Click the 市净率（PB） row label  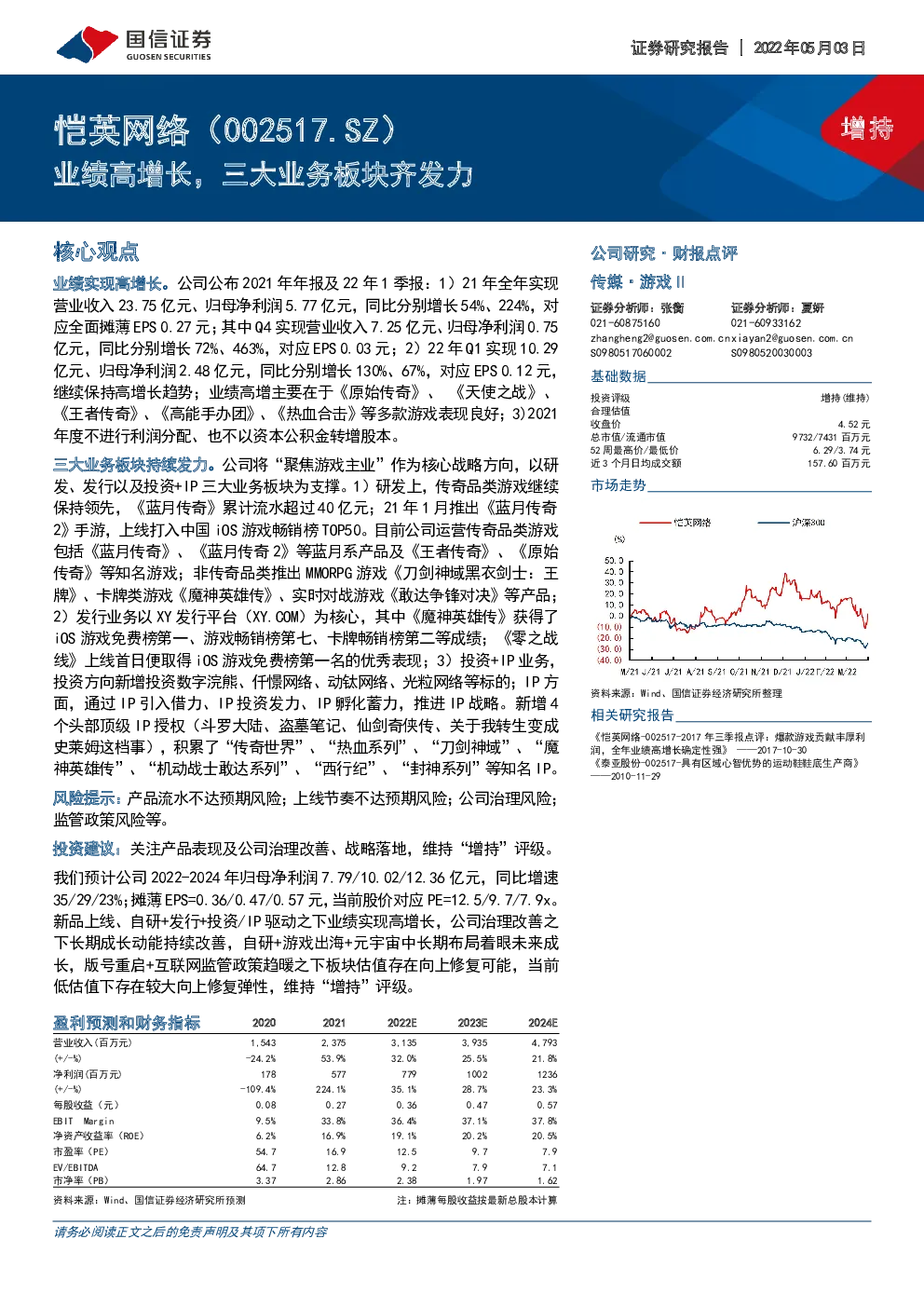coord(81,1181)
